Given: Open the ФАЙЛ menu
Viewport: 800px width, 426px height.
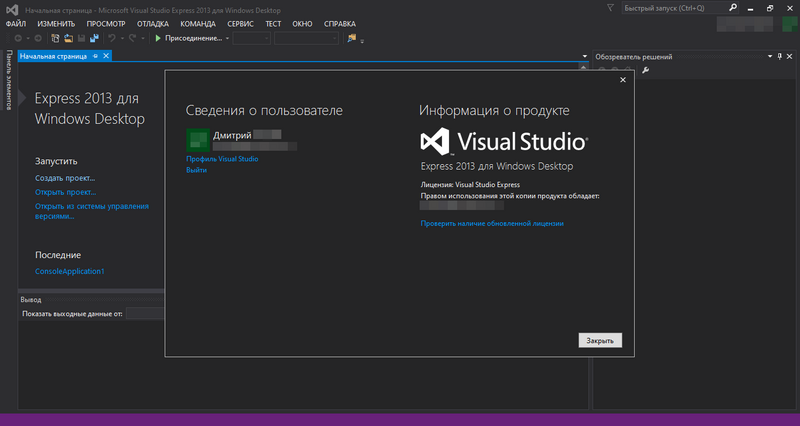Looking at the screenshot, I should point(16,24).
